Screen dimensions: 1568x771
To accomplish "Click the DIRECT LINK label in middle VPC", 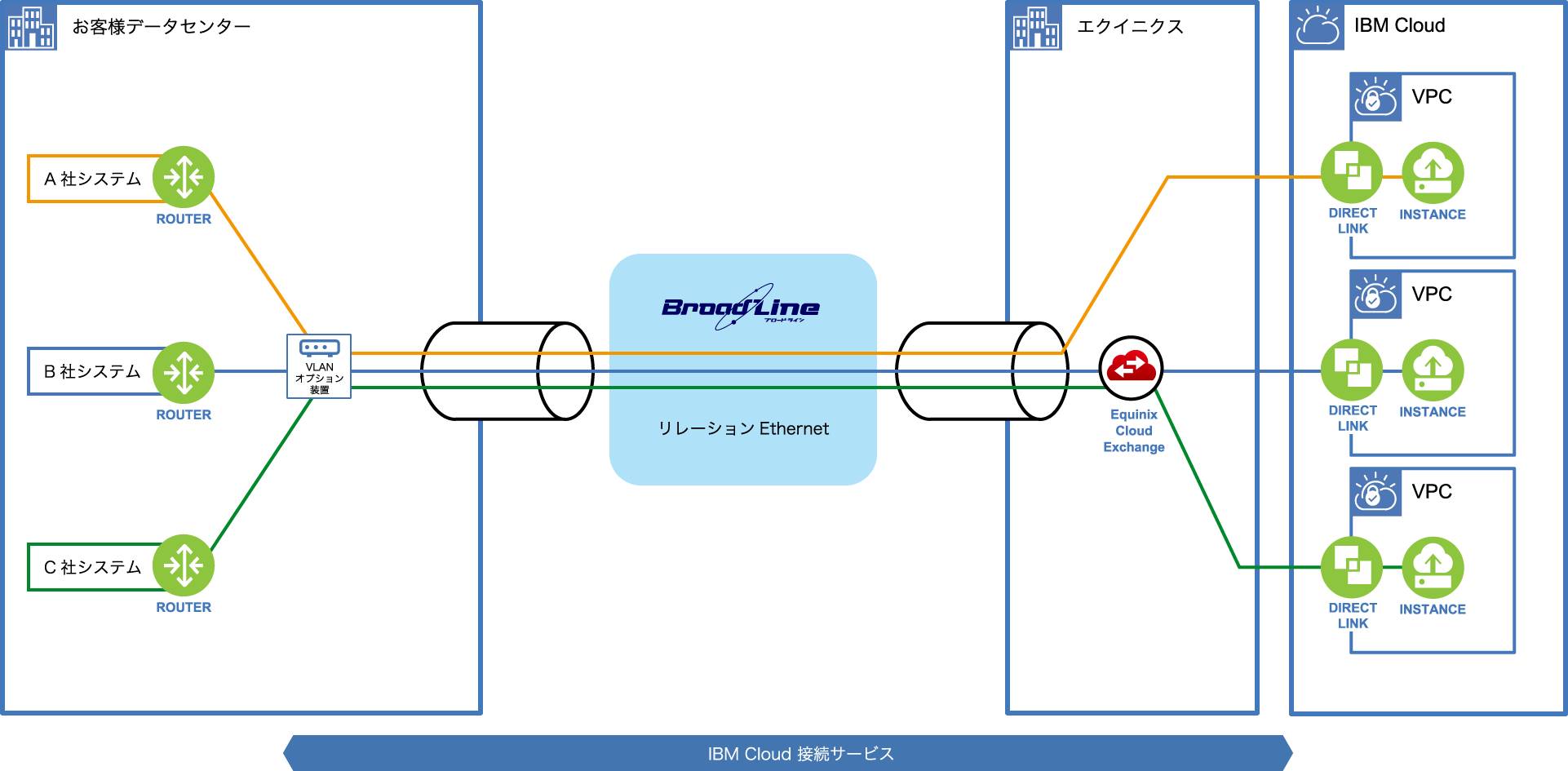I will [x=1353, y=418].
